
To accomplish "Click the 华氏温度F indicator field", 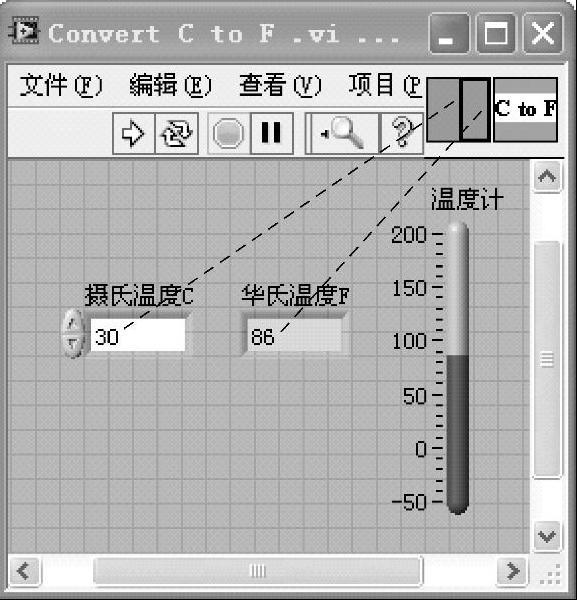I will point(294,335).
